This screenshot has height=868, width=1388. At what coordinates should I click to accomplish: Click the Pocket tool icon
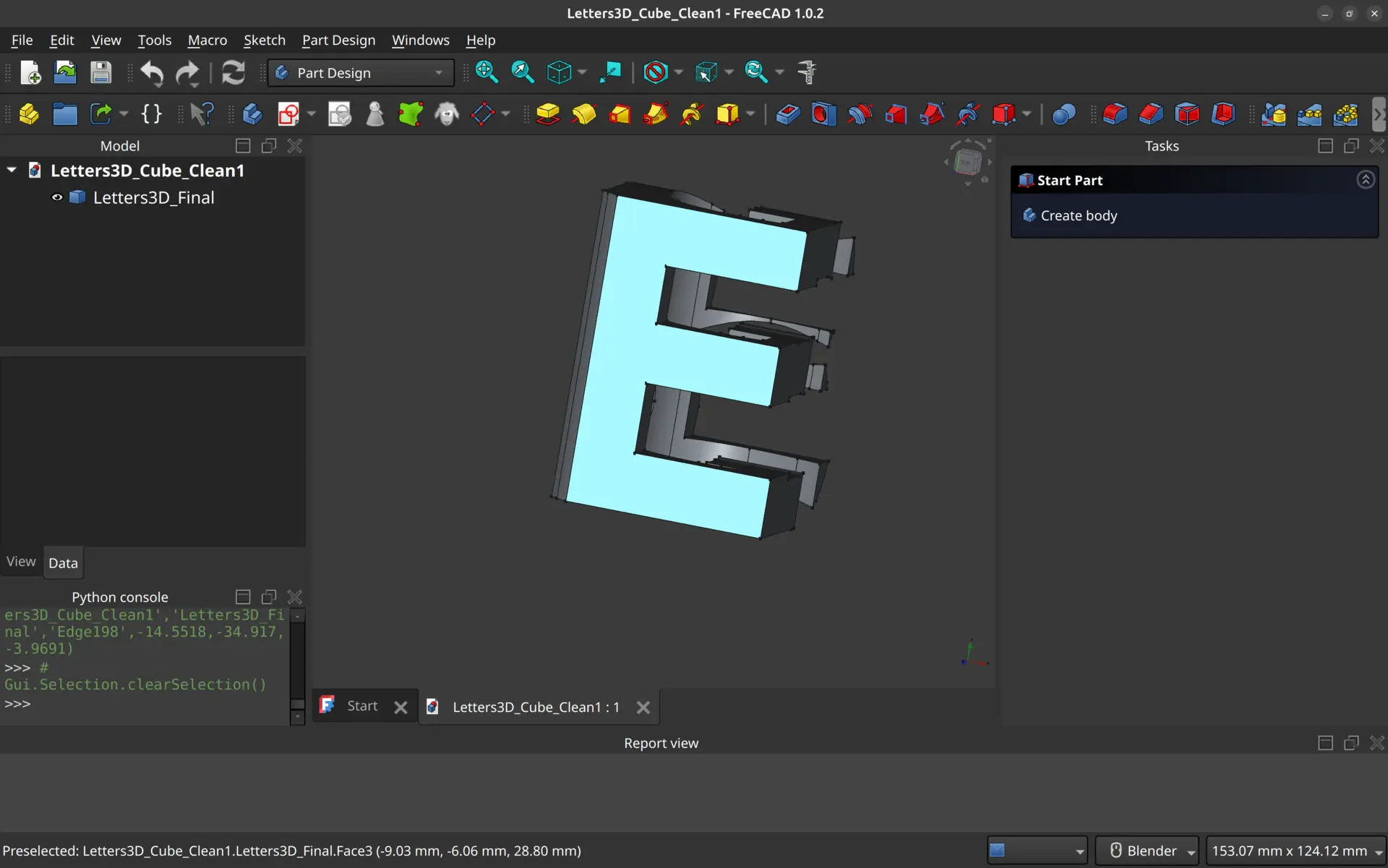coord(788,114)
